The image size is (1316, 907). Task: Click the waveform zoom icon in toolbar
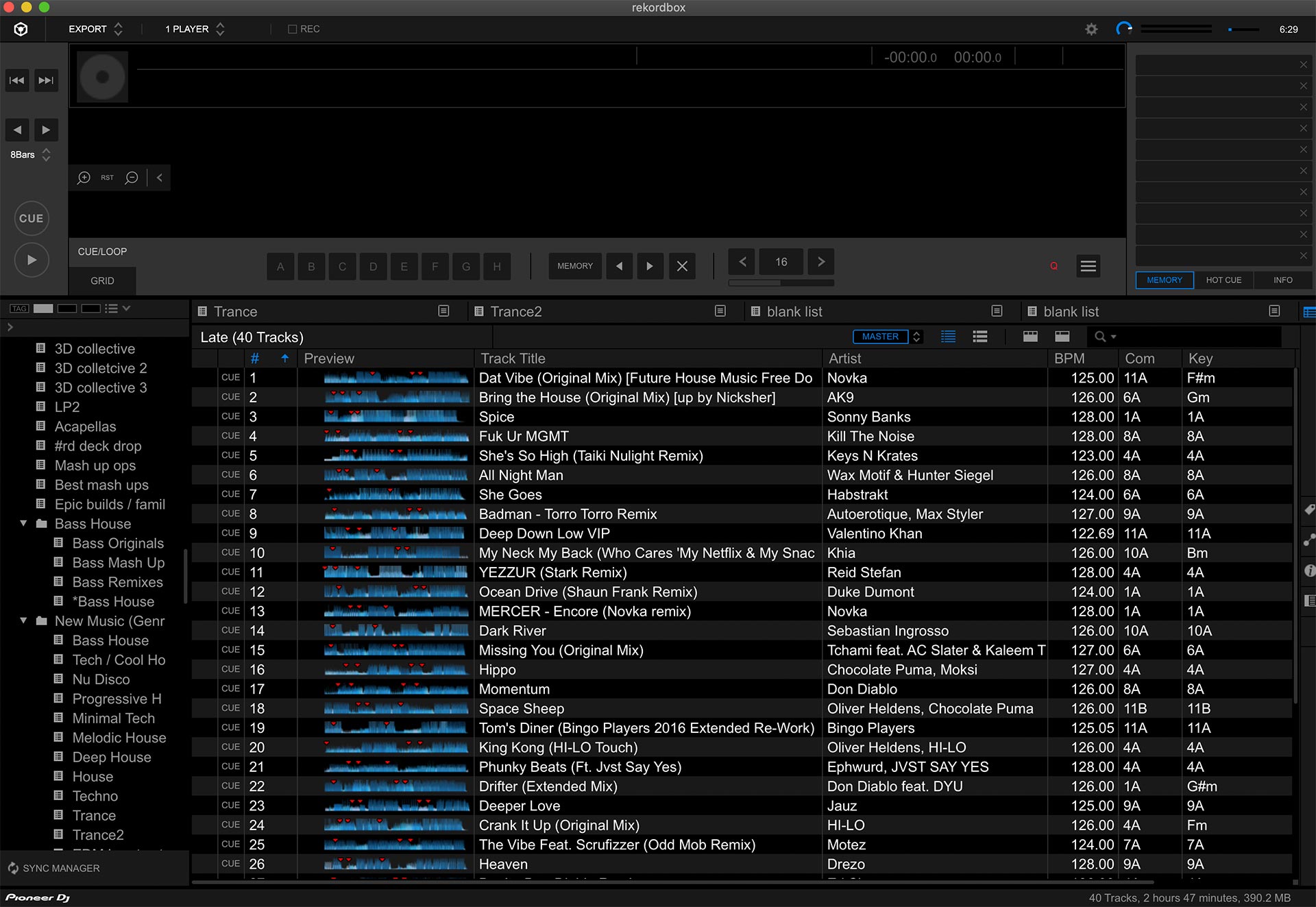click(86, 178)
